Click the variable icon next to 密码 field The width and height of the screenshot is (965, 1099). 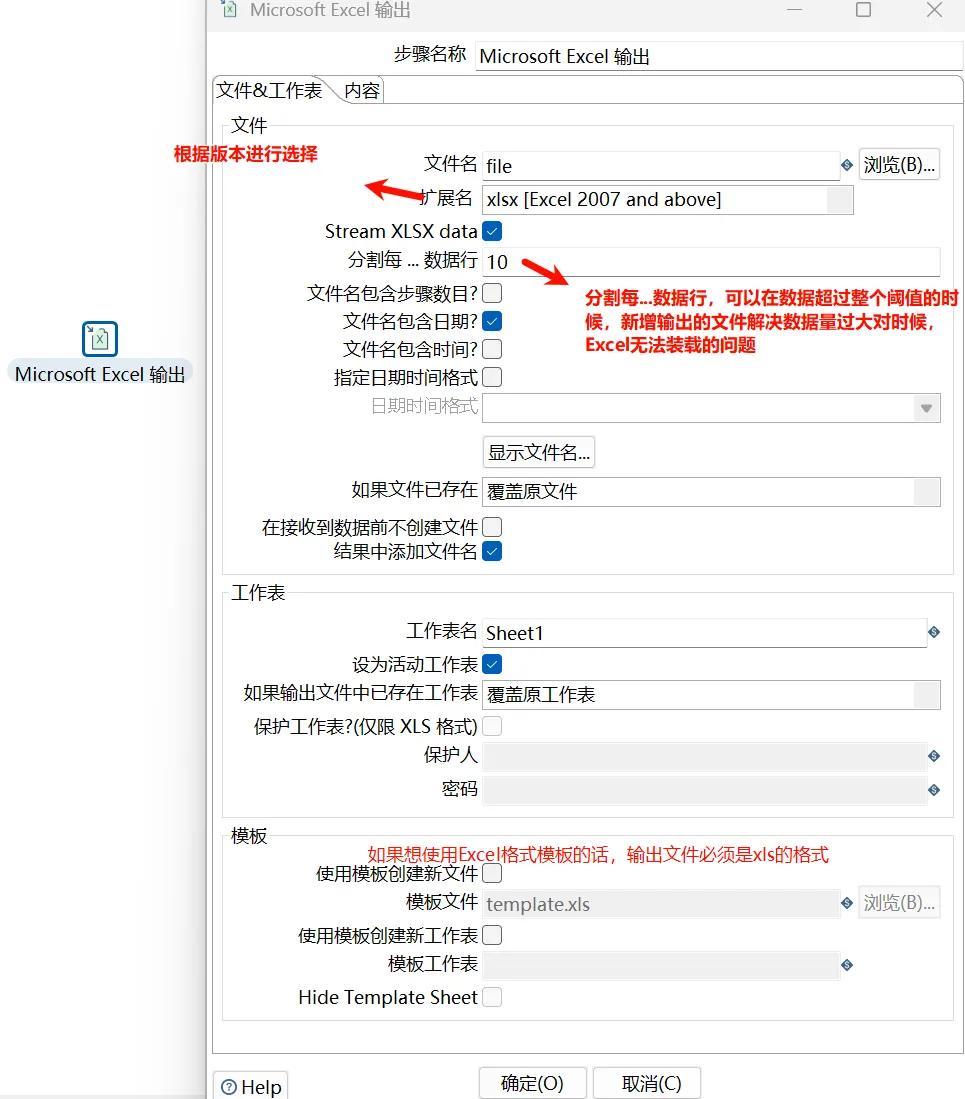934,790
